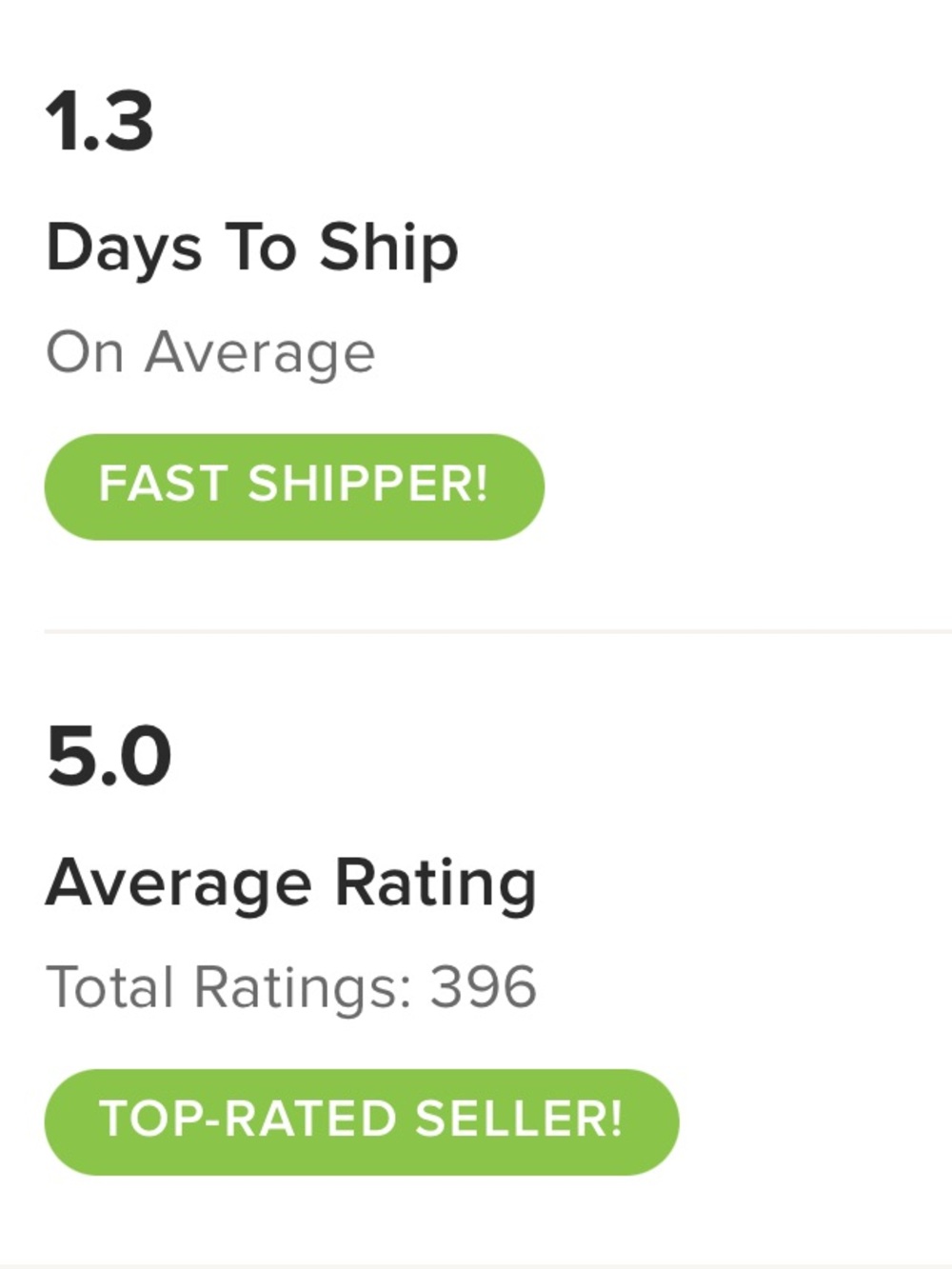The width and height of the screenshot is (952, 1269).
Task: Open the Average Rating heading
Action: pyautogui.click(x=291, y=883)
